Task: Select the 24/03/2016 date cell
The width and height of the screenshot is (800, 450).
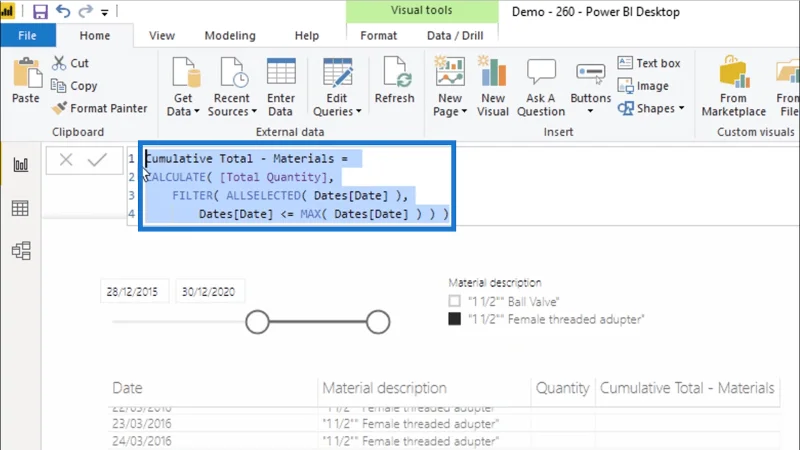Action: [142, 441]
